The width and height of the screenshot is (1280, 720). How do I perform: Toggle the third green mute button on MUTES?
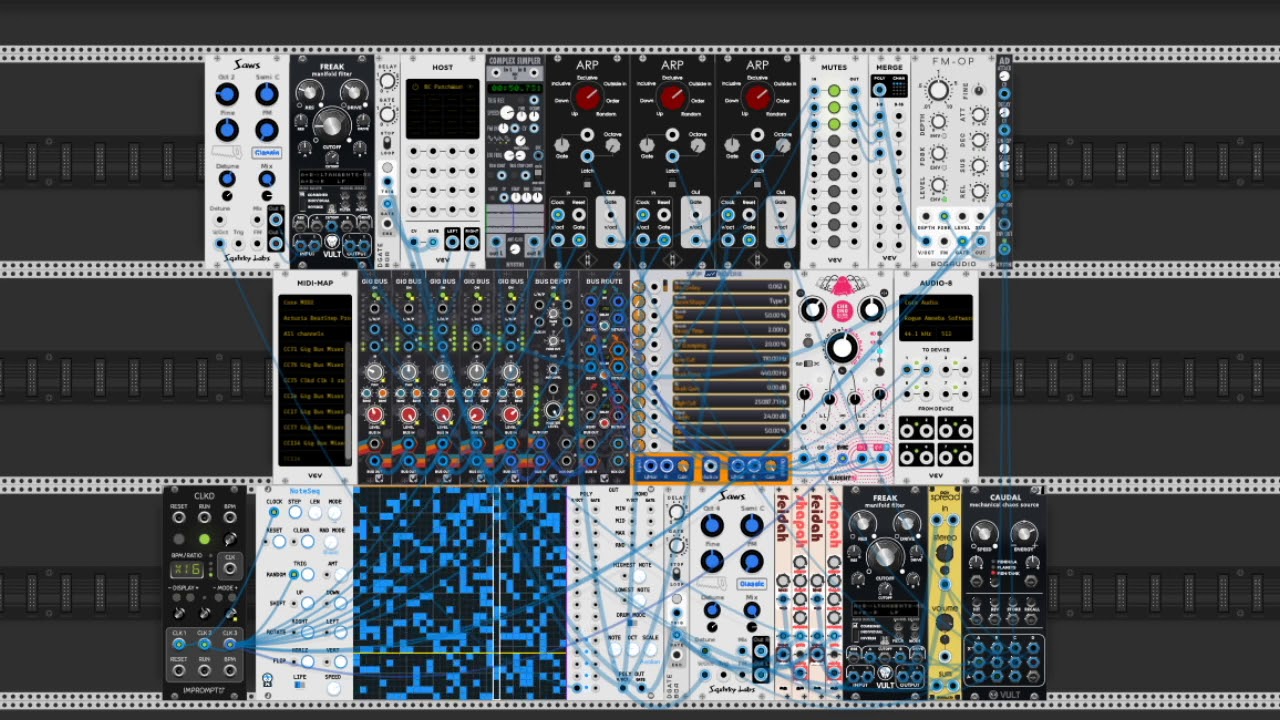coord(834,124)
